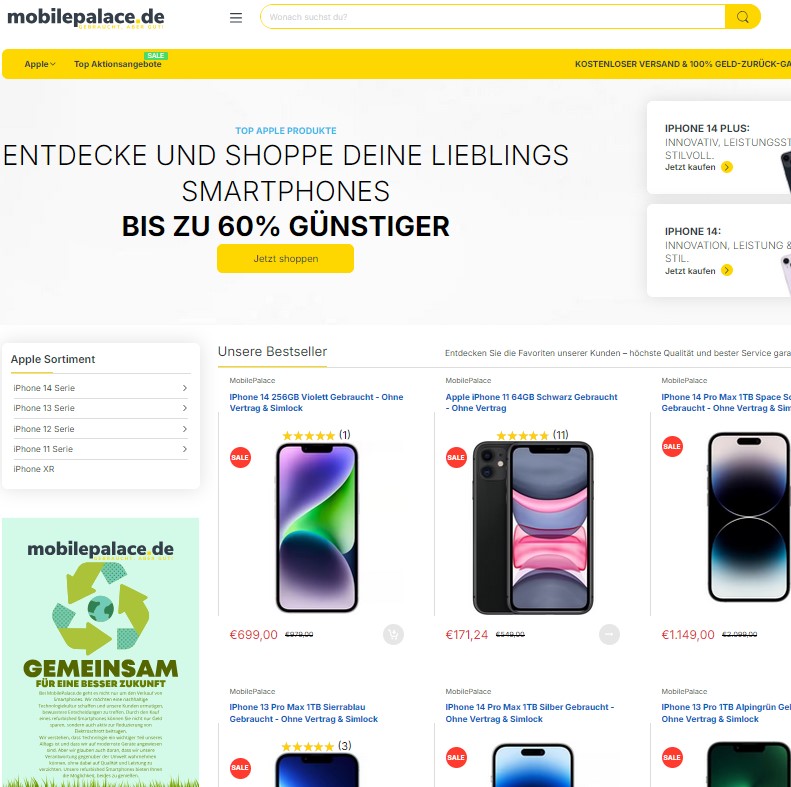Image resolution: width=791 pixels, height=787 pixels.
Task: Open iPhone 13 Pro Max 1TB Sierrablau link
Action: tap(304, 713)
